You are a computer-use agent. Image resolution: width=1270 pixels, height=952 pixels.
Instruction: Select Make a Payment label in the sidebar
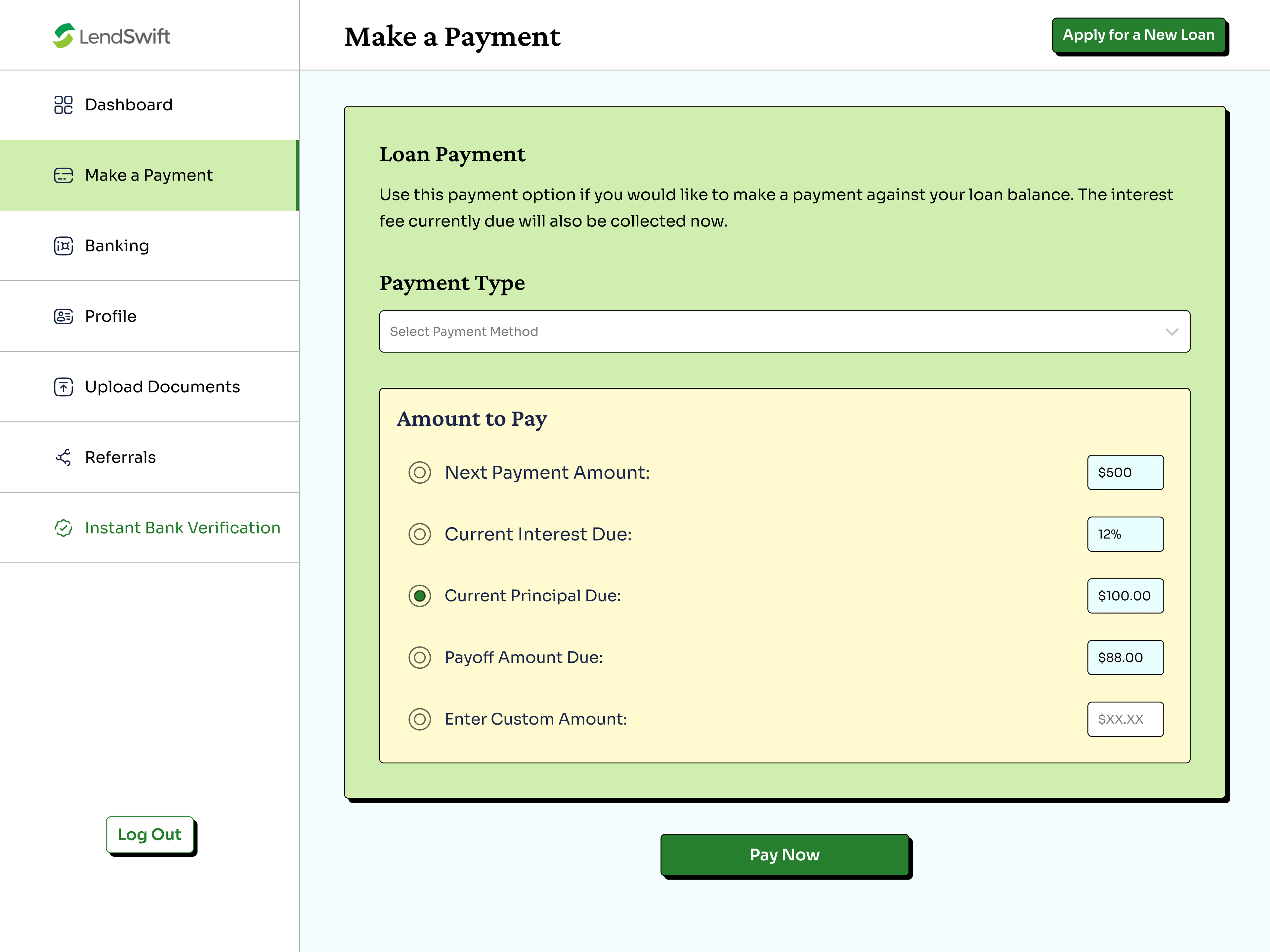coord(149,175)
